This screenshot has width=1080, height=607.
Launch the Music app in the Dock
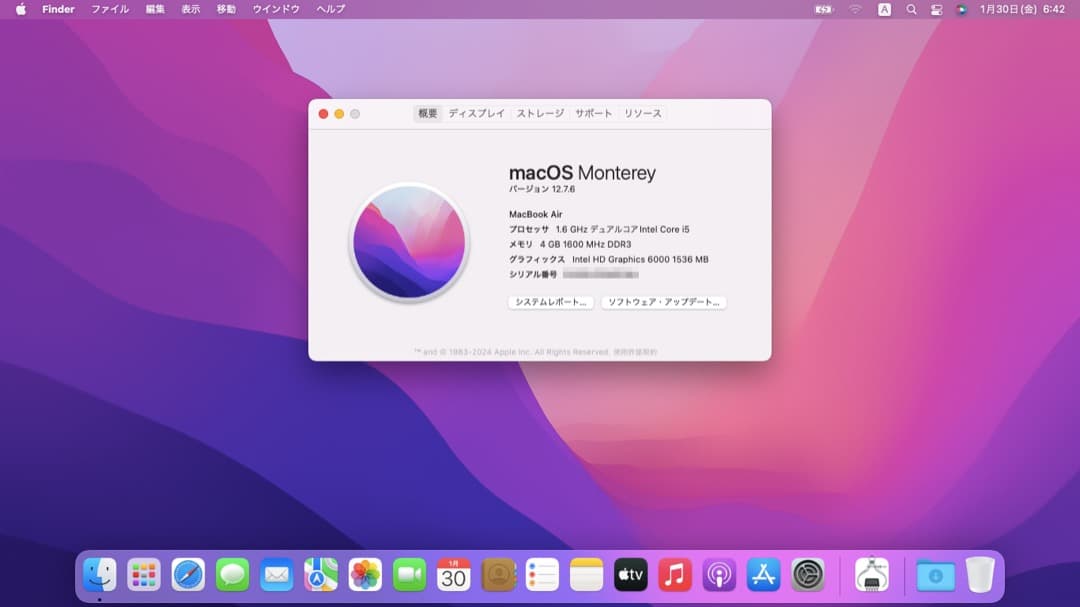pyautogui.click(x=674, y=575)
